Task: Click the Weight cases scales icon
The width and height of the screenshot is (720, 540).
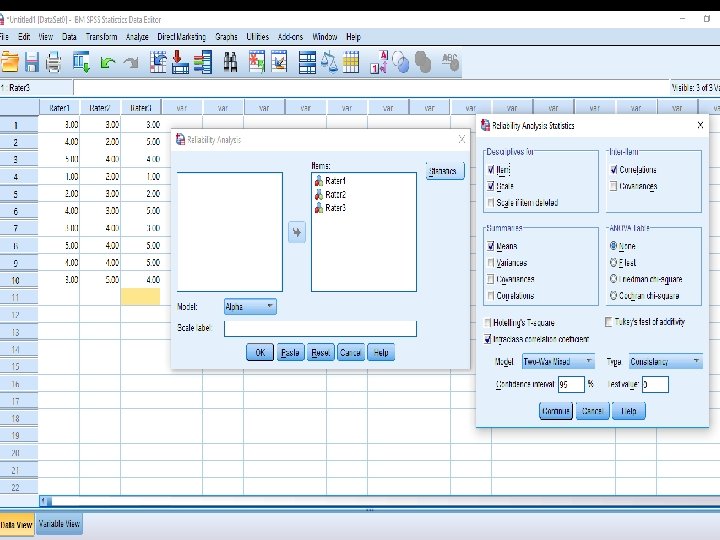Action: [x=329, y=62]
